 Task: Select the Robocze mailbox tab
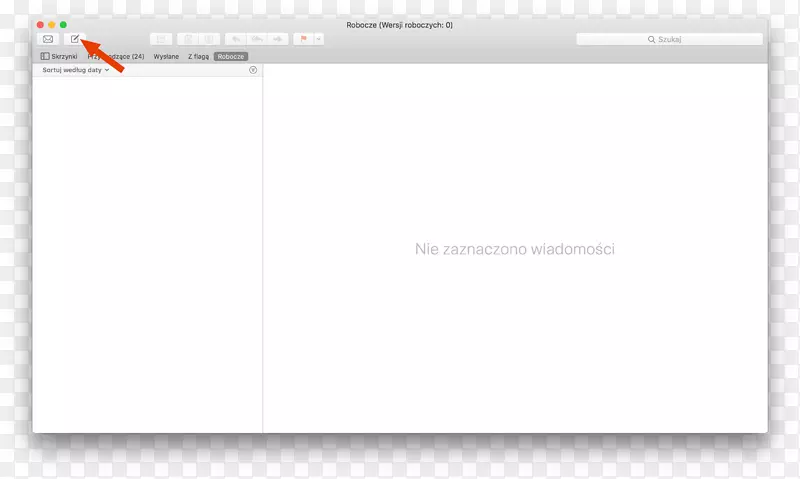(x=231, y=57)
